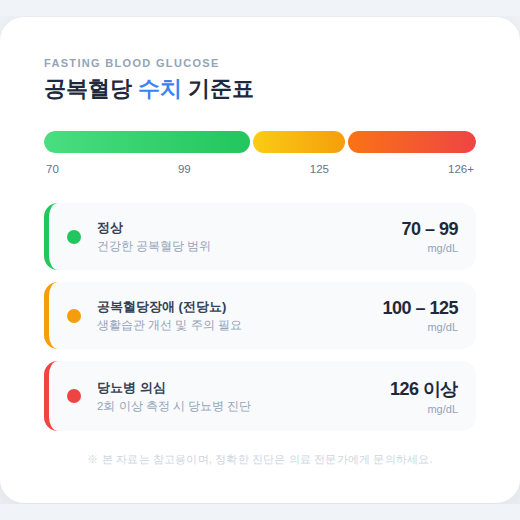The width and height of the screenshot is (520, 520).
Task: Open the 정상 category card
Action: point(260,236)
